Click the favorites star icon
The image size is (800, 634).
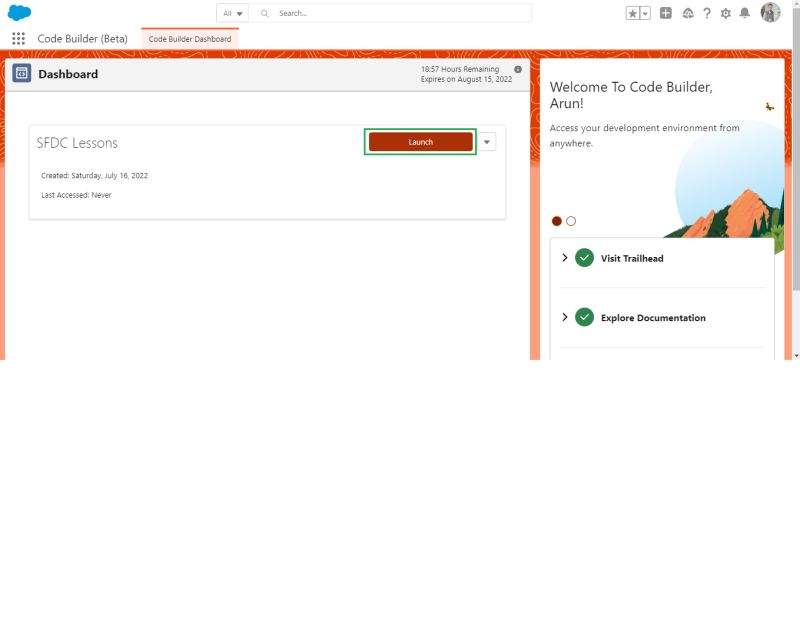[633, 13]
